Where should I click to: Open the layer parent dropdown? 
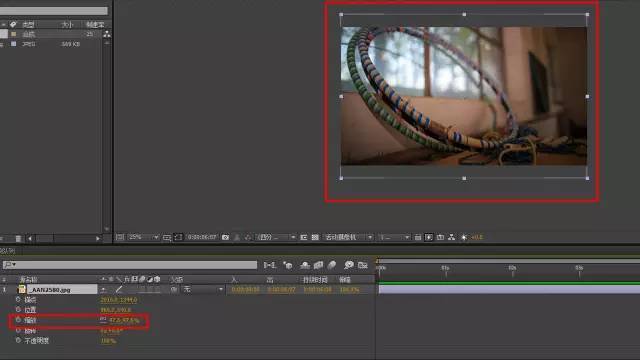click(203, 289)
